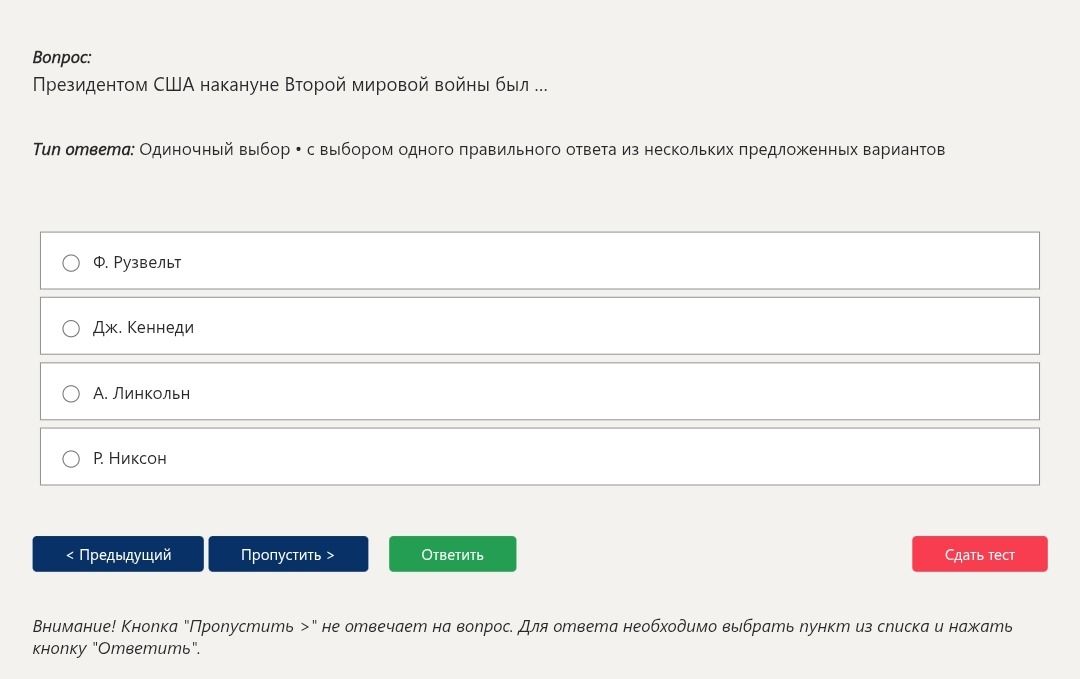Finish the test with Сдать тест
The image size is (1080, 679).
(x=979, y=554)
